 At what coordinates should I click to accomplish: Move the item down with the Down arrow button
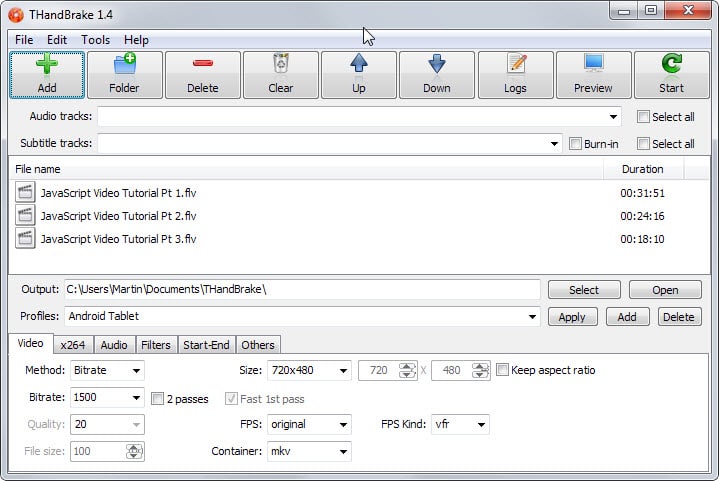click(437, 75)
